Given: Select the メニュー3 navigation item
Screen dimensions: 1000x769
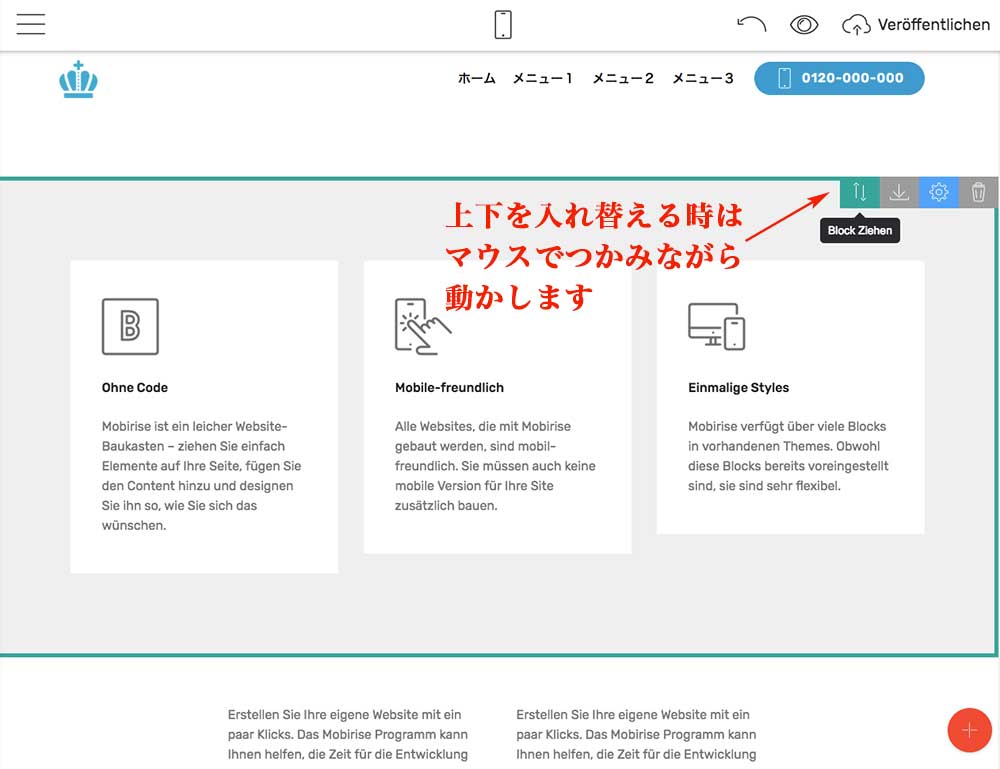Looking at the screenshot, I should [702, 78].
